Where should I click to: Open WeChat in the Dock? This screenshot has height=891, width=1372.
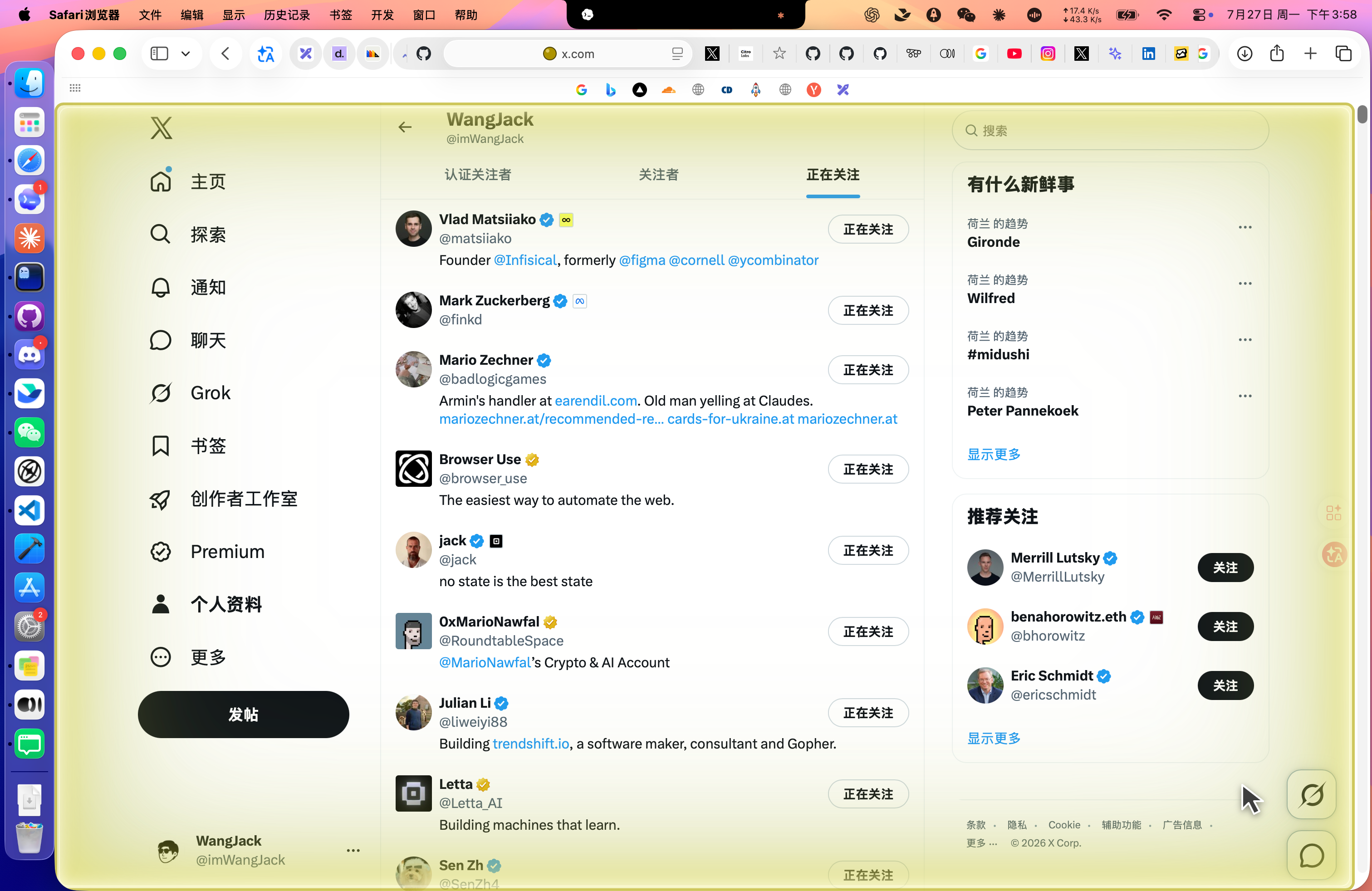pyautogui.click(x=29, y=432)
